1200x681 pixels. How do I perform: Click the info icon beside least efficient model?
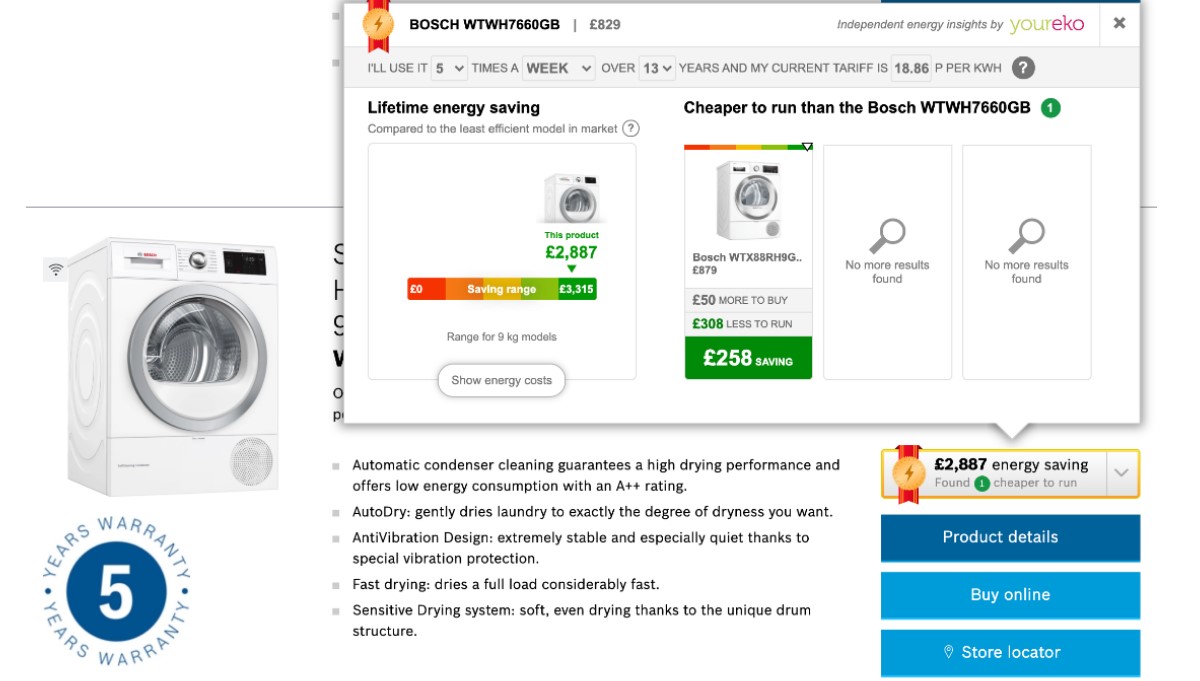pos(631,128)
